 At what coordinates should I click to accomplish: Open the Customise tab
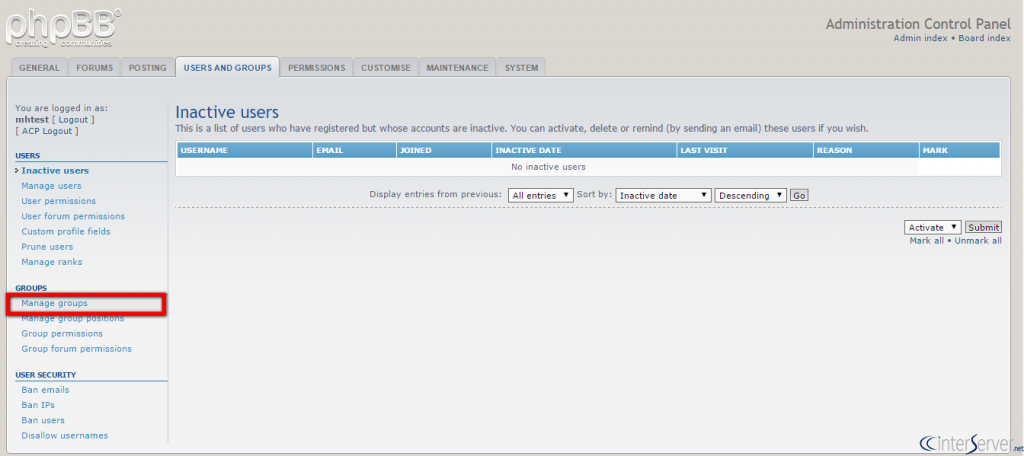pyautogui.click(x=386, y=68)
